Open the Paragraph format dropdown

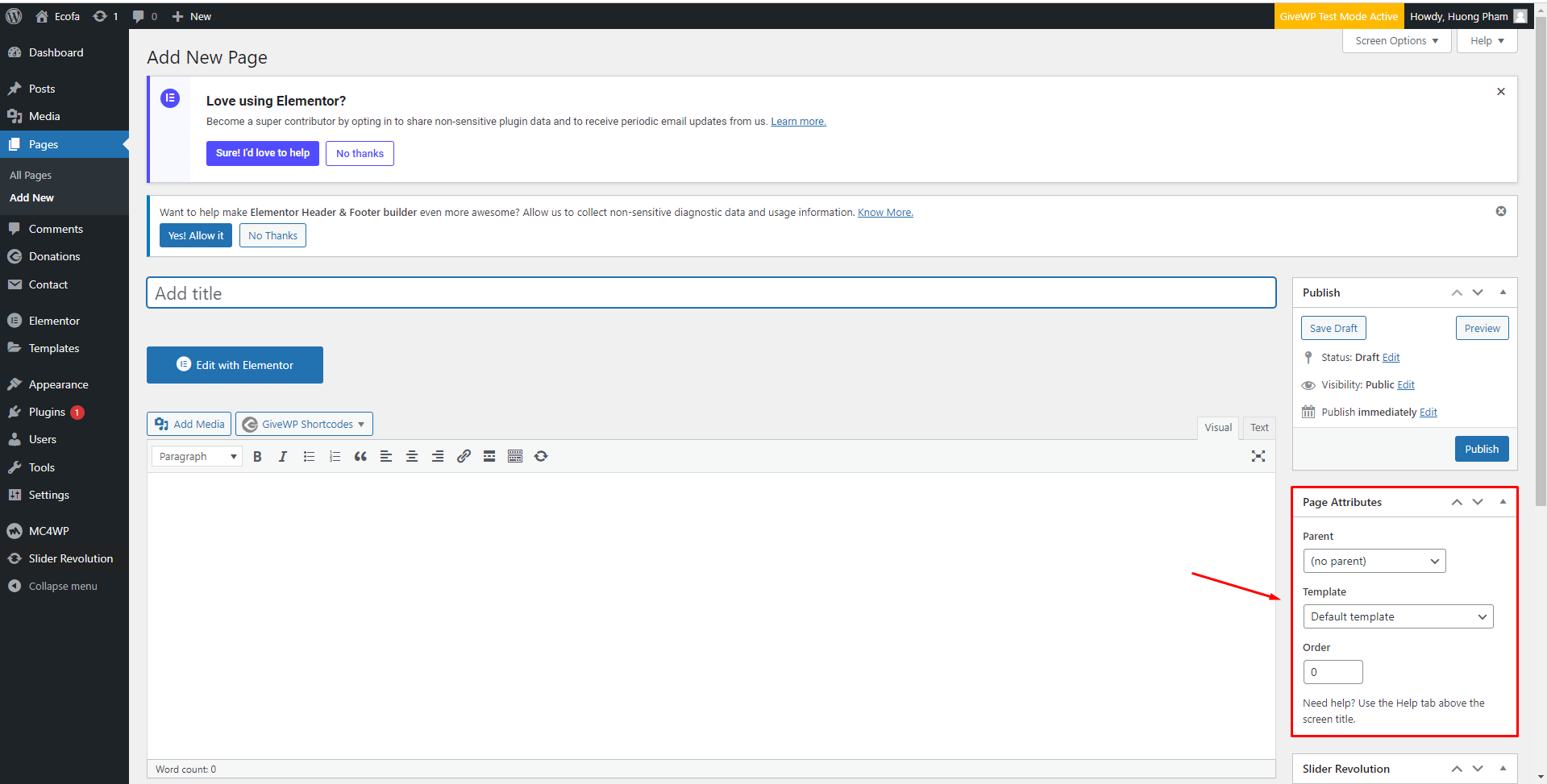198,457
